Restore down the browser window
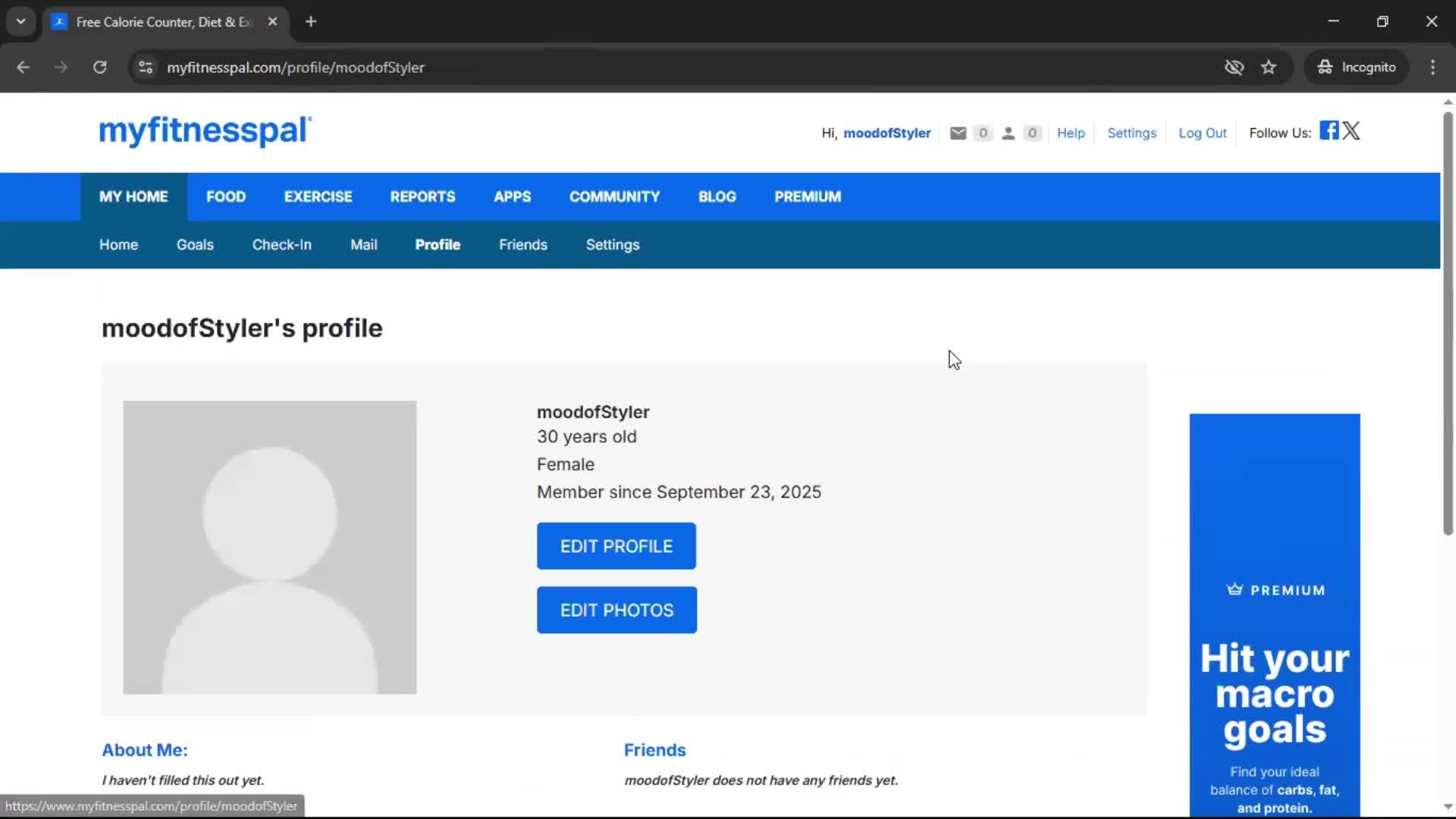The height and width of the screenshot is (819, 1456). tap(1382, 21)
